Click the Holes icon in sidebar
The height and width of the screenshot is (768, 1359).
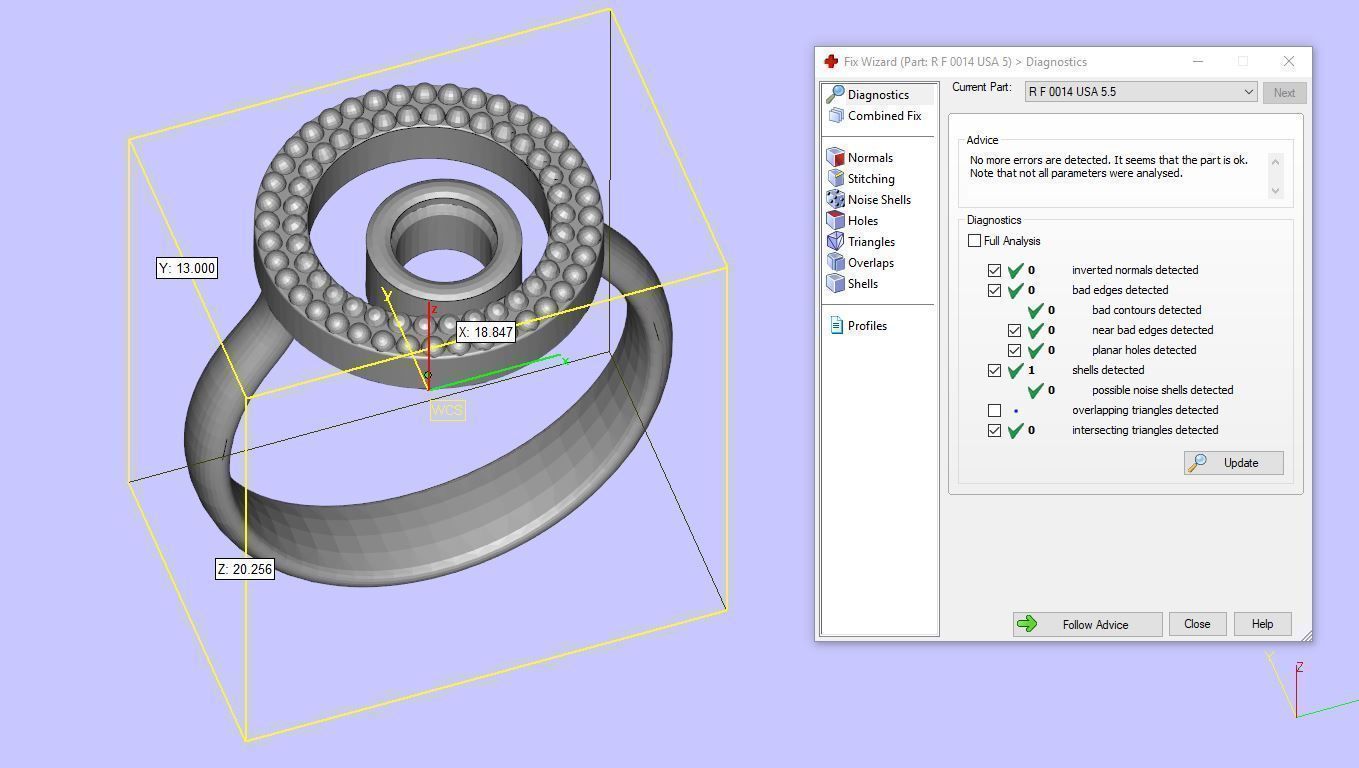tap(836, 221)
